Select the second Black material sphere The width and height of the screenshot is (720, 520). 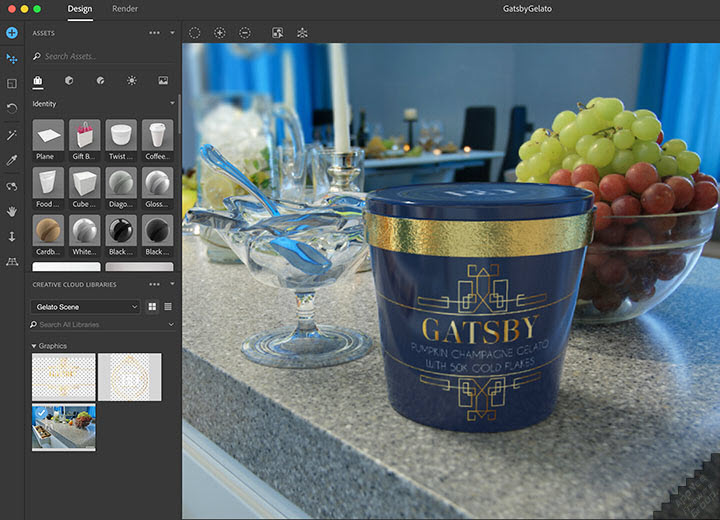158,235
